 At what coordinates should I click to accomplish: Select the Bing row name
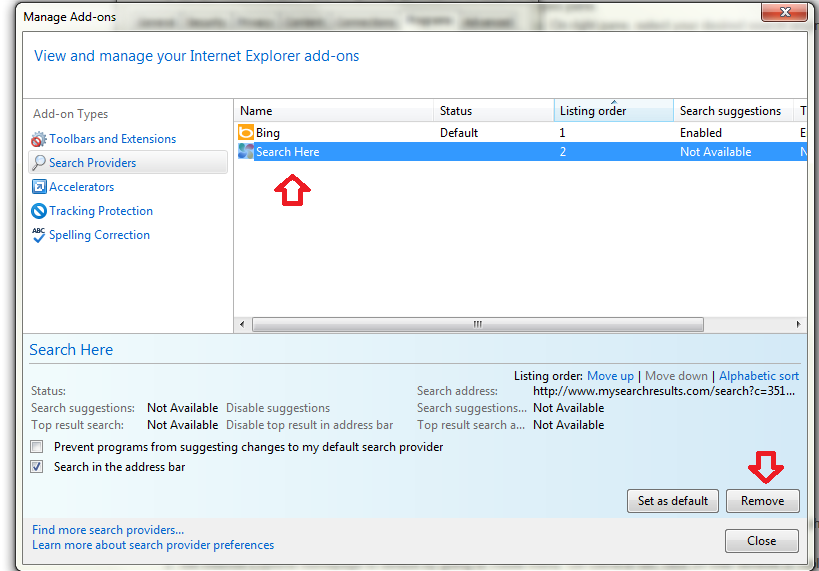(x=268, y=133)
